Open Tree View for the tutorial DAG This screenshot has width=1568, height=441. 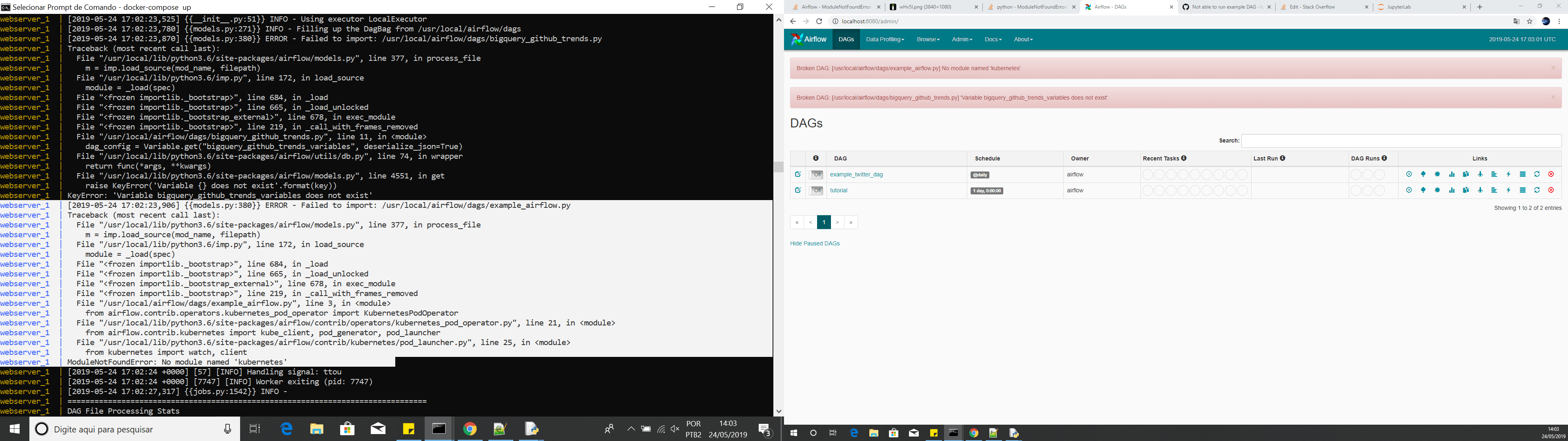pyautogui.click(x=1423, y=190)
